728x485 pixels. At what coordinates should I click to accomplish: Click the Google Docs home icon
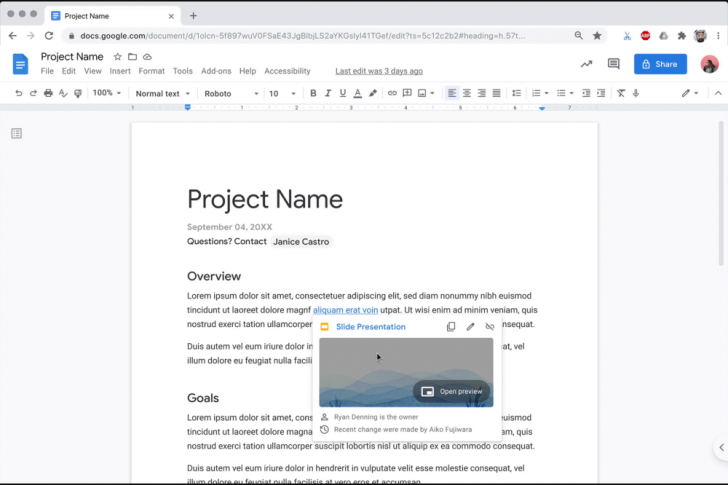tap(20, 64)
